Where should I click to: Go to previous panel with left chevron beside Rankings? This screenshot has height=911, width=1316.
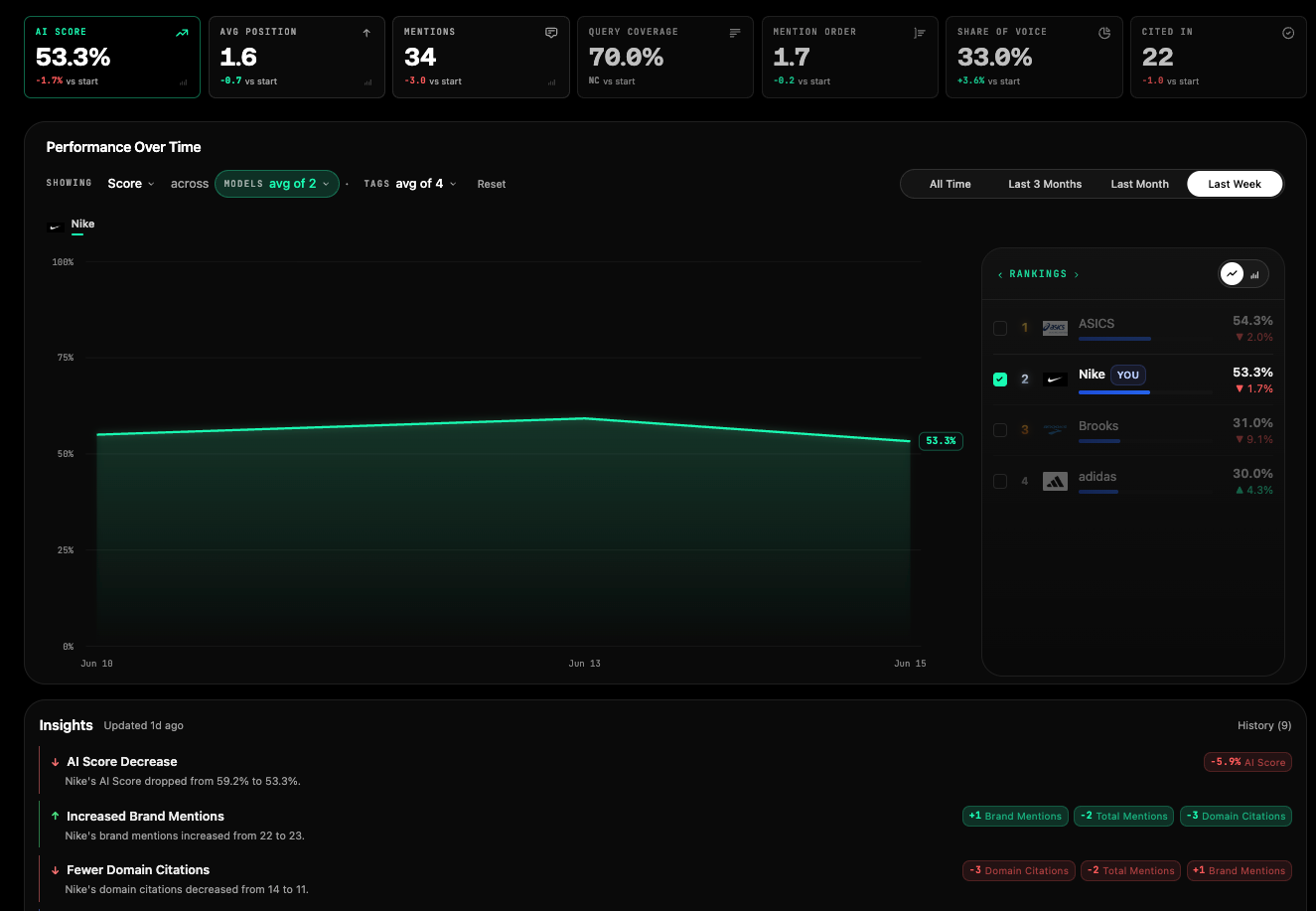pyautogui.click(x=1000, y=274)
